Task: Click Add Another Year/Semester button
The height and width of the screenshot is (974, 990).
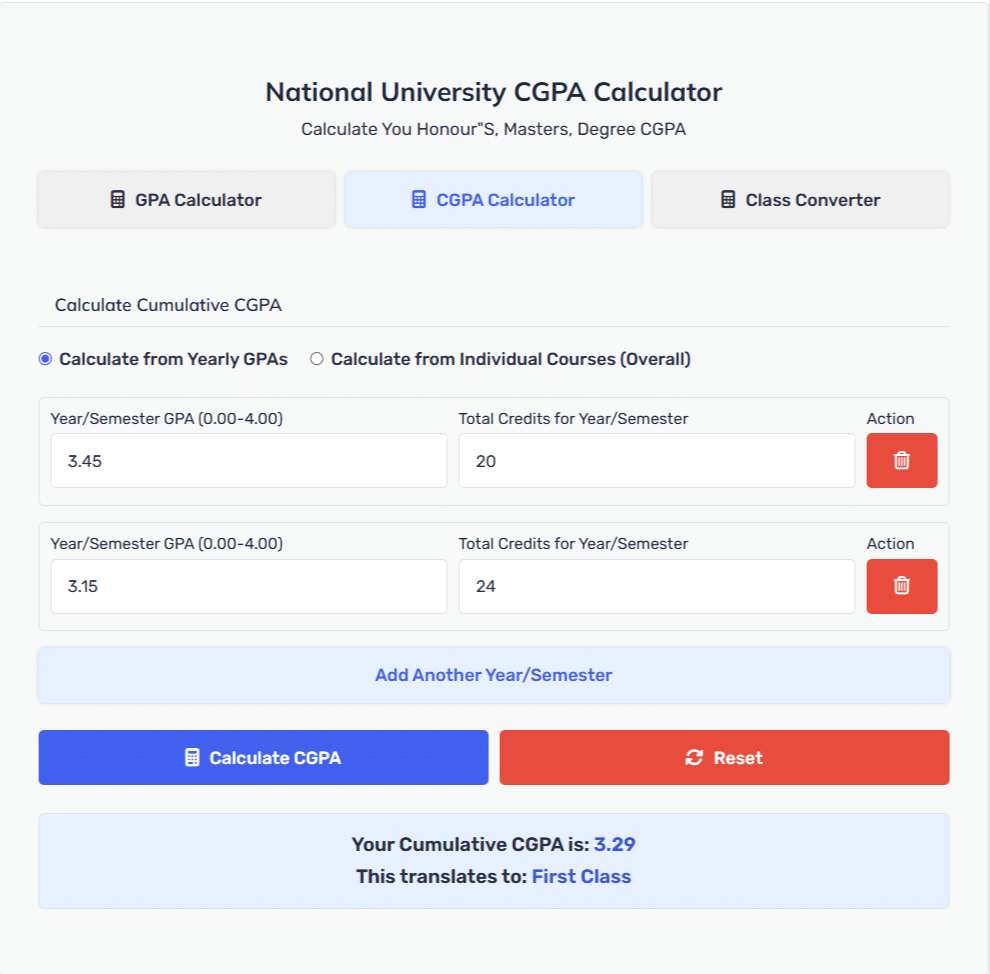Action: pos(494,675)
